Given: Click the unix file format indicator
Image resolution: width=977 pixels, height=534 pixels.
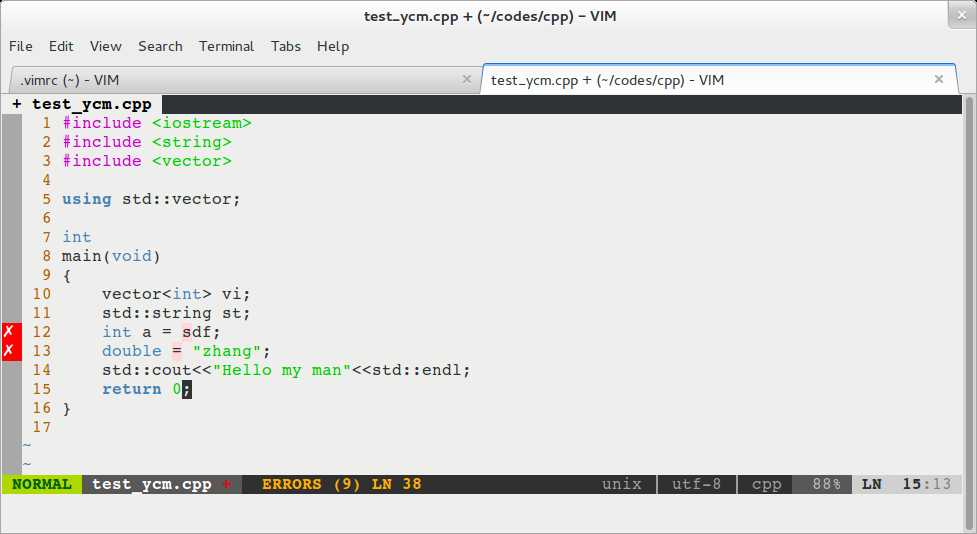Looking at the screenshot, I should [622, 484].
